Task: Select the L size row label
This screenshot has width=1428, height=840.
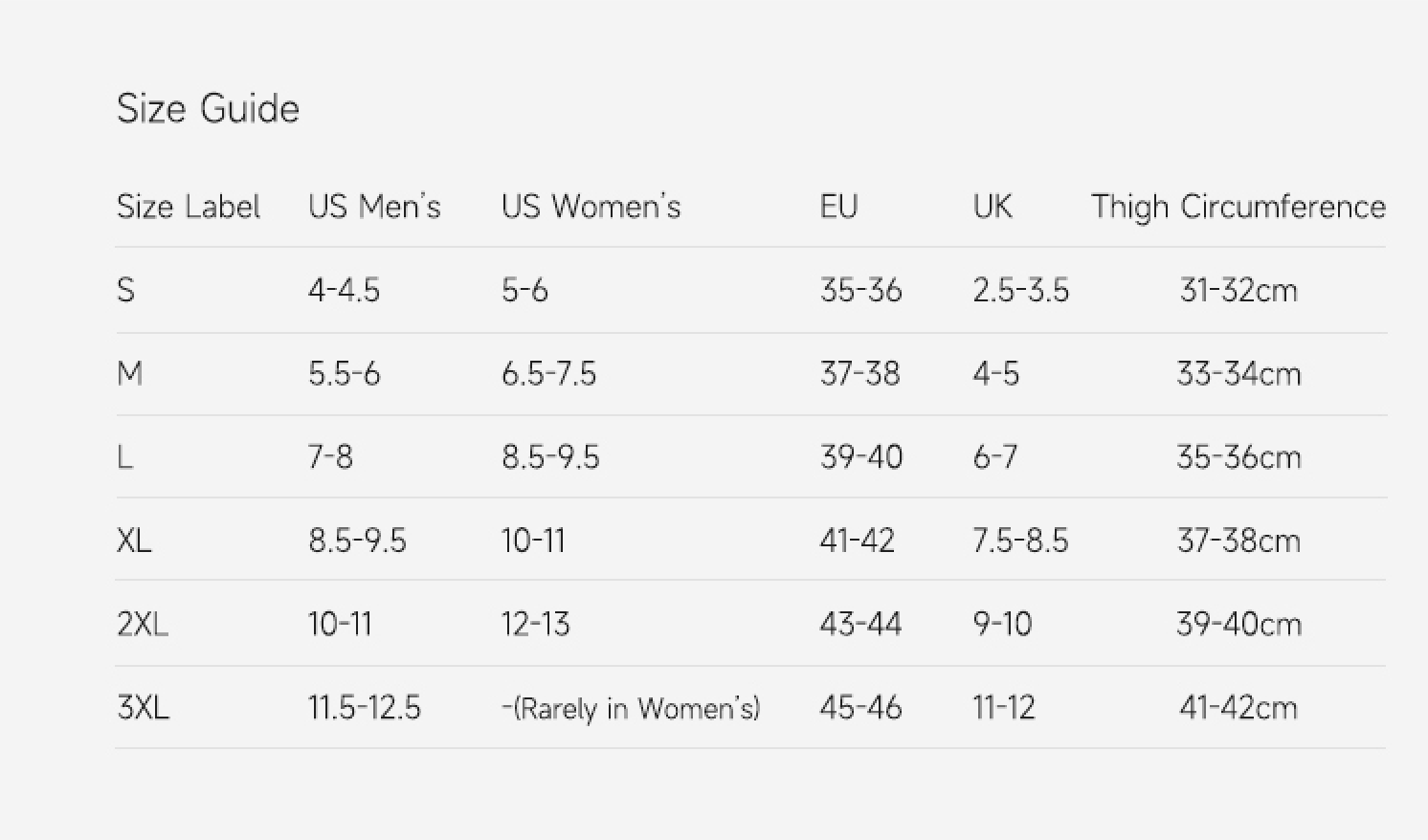Action: click(124, 457)
